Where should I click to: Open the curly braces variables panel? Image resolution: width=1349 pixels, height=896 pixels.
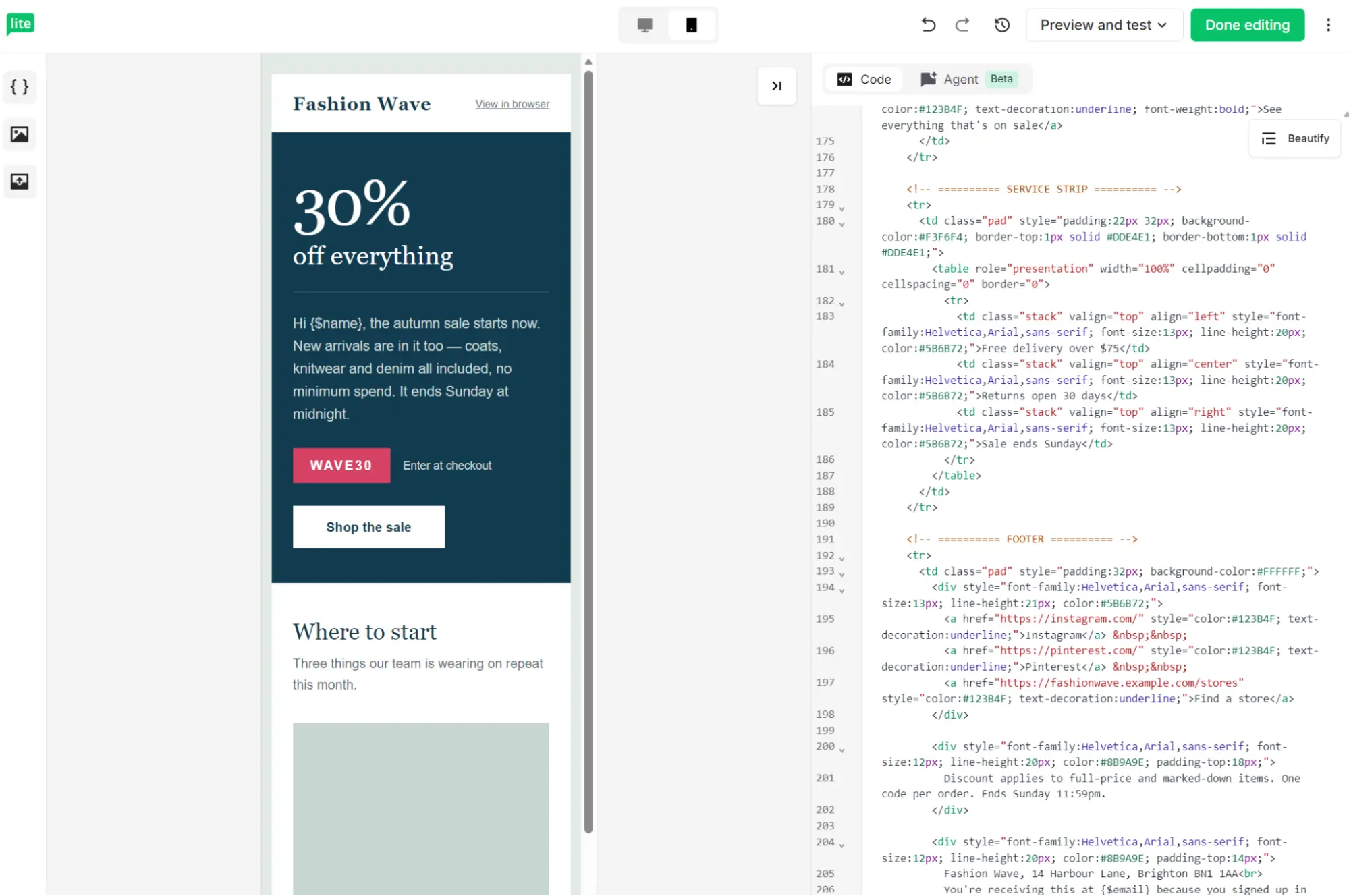pos(20,87)
